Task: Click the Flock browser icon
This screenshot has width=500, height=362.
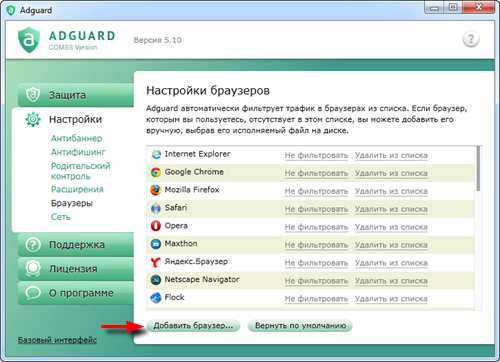Action: pos(156,298)
